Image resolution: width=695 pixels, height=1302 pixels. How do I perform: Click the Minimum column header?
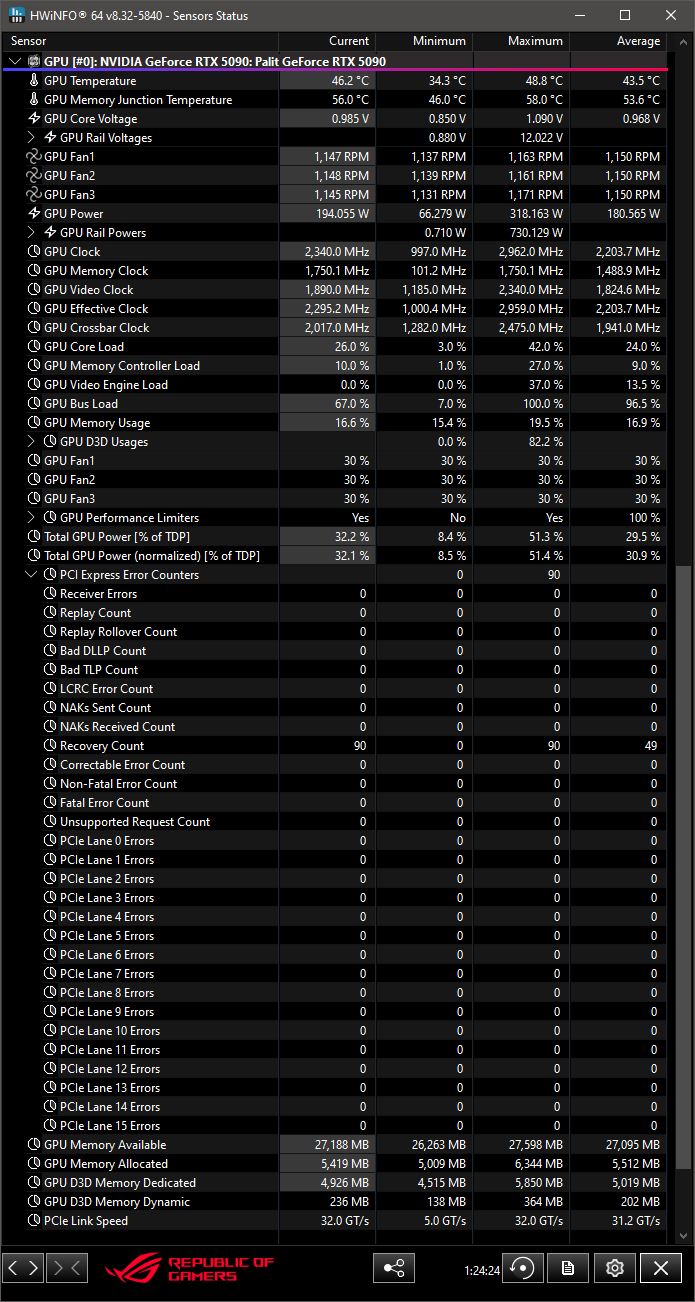tap(424, 41)
